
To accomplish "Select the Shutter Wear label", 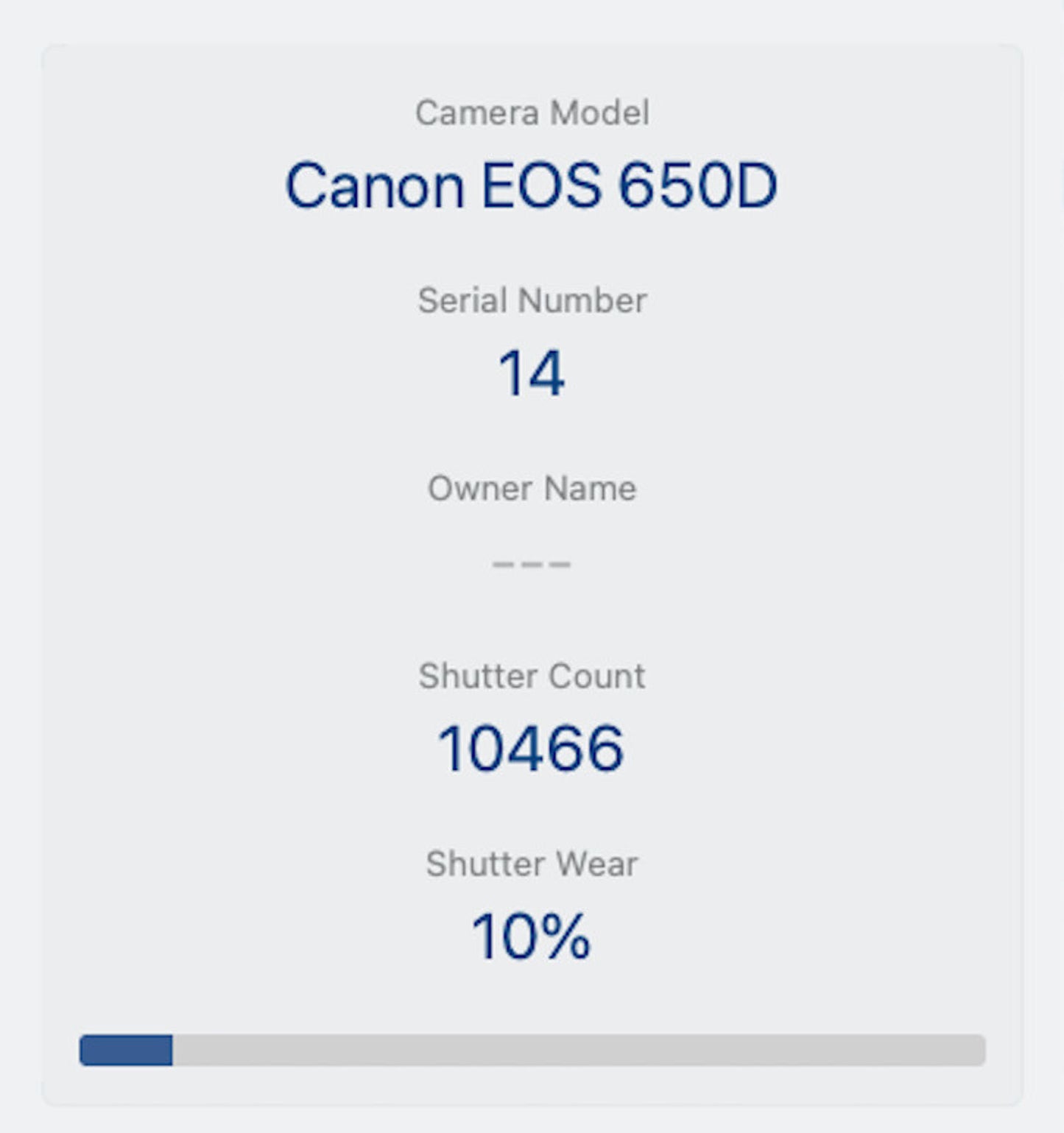I will coord(532,864).
